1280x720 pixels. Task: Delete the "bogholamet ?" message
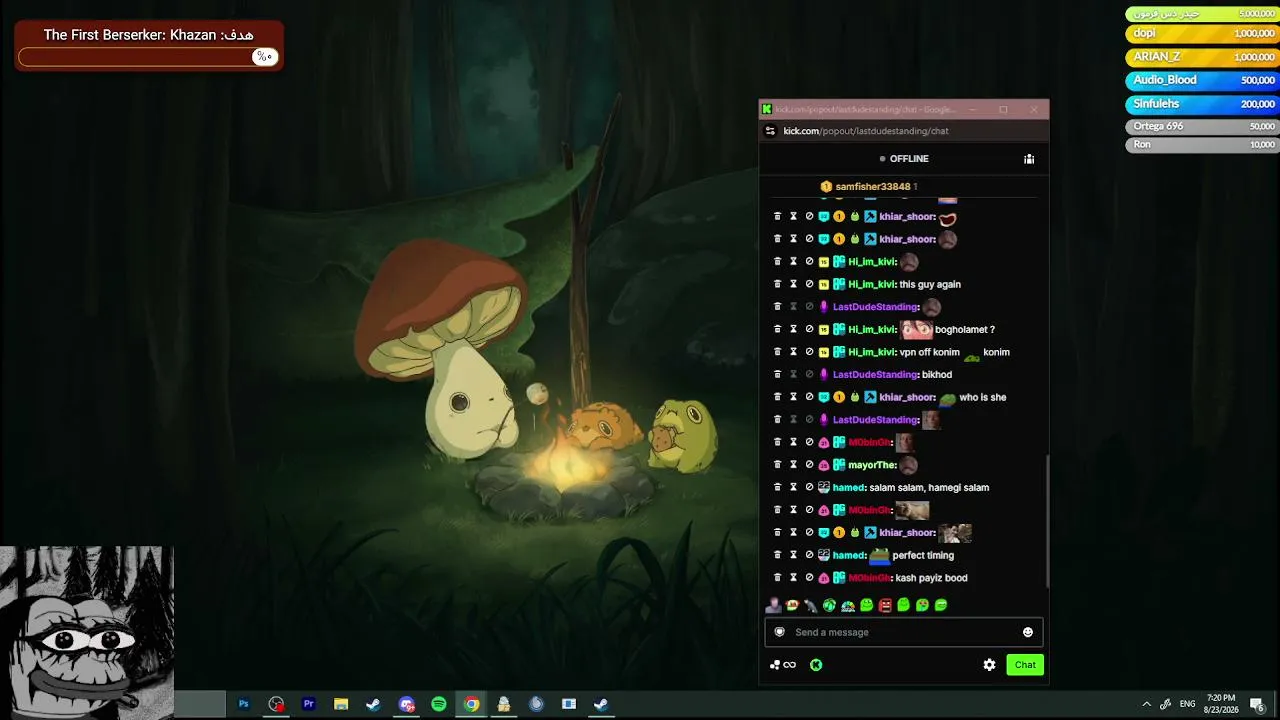pos(778,329)
